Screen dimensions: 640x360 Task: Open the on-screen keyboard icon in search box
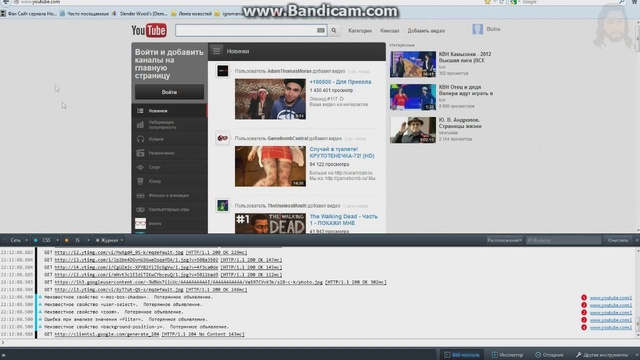(x=321, y=30)
